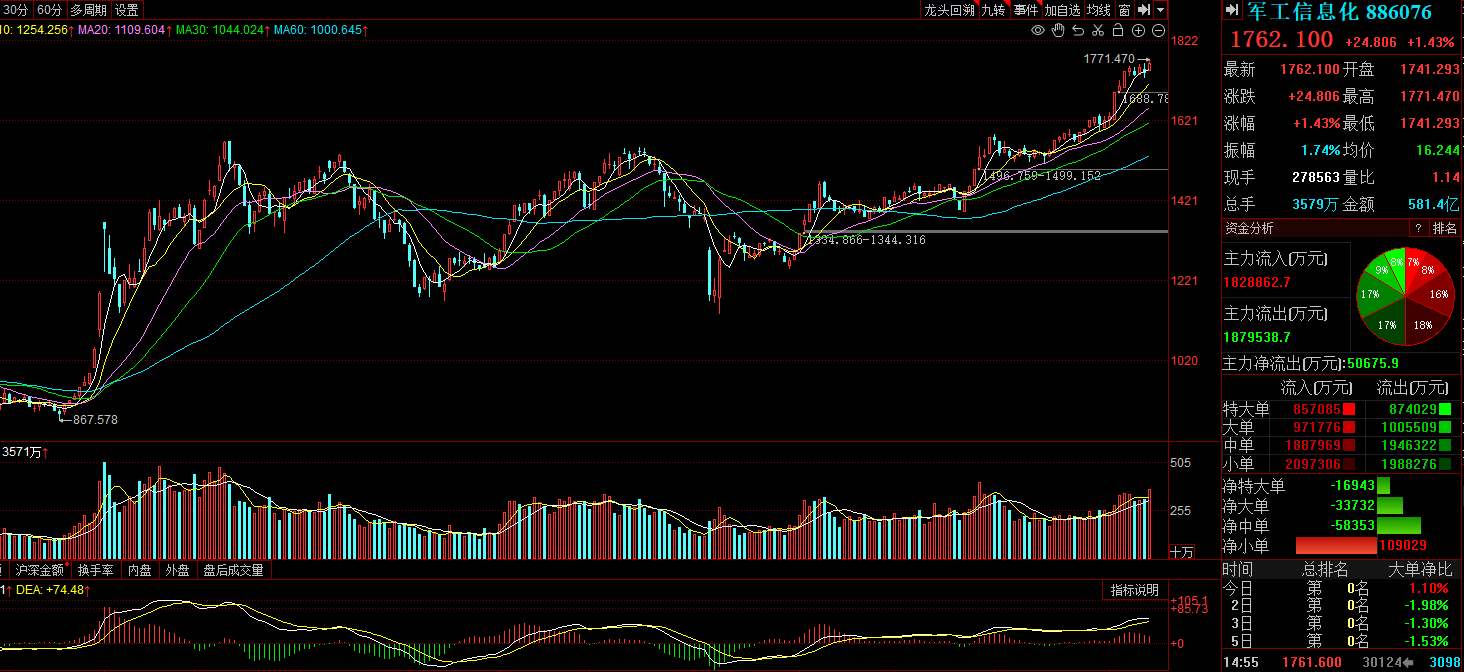1464x672 pixels.
Task: Click the 3571万 volume label
Action: (25, 452)
